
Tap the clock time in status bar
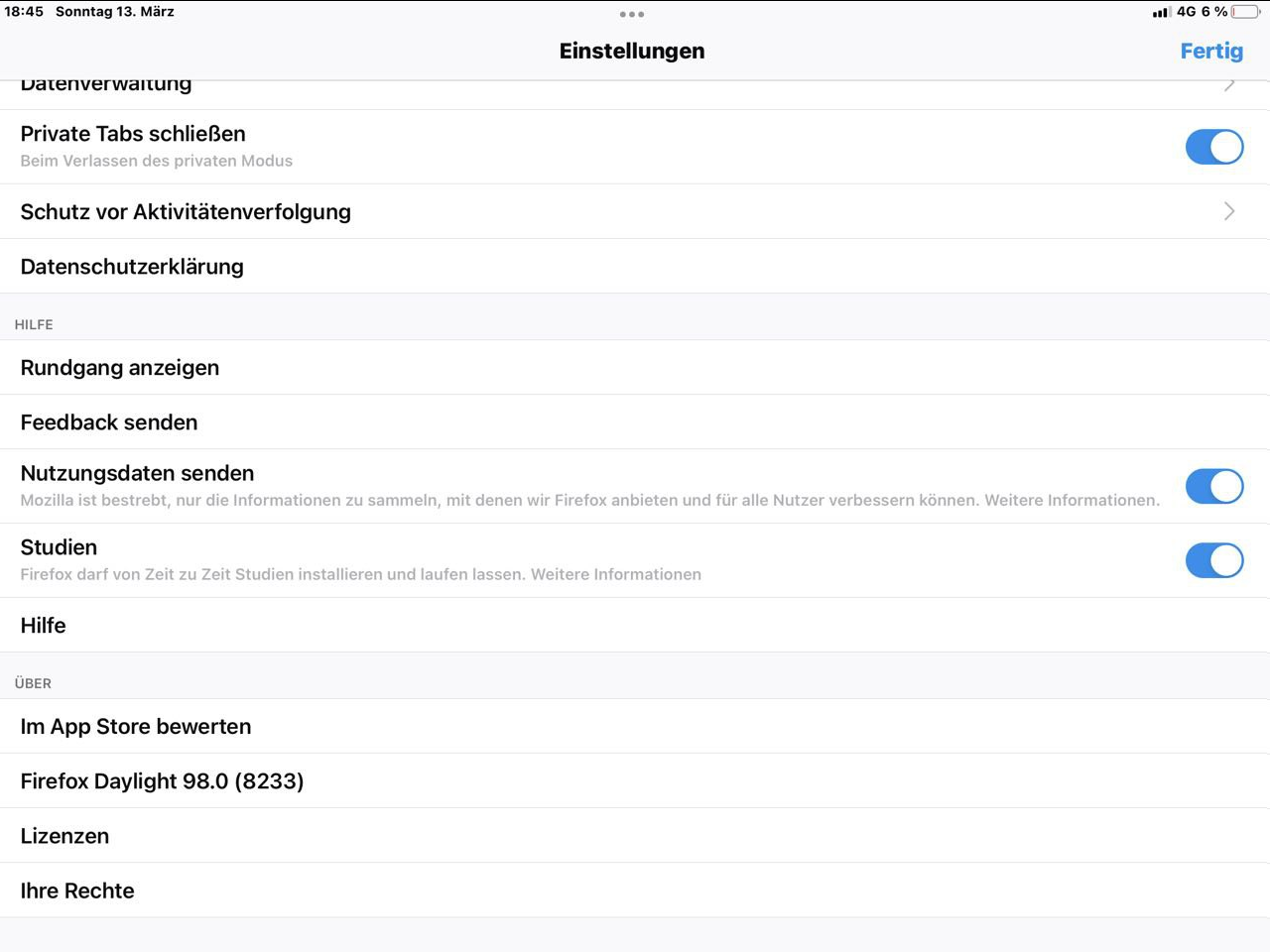[24, 12]
